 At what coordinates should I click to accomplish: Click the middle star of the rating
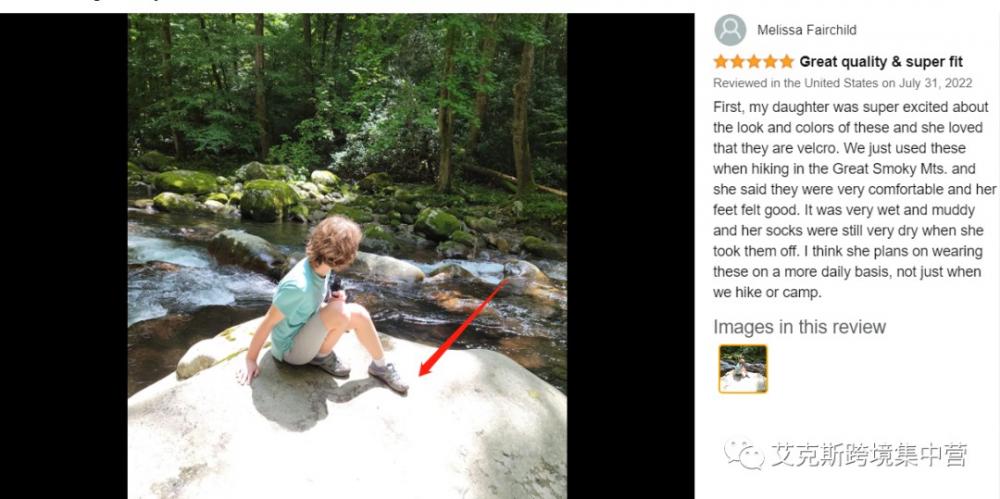(754, 62)
